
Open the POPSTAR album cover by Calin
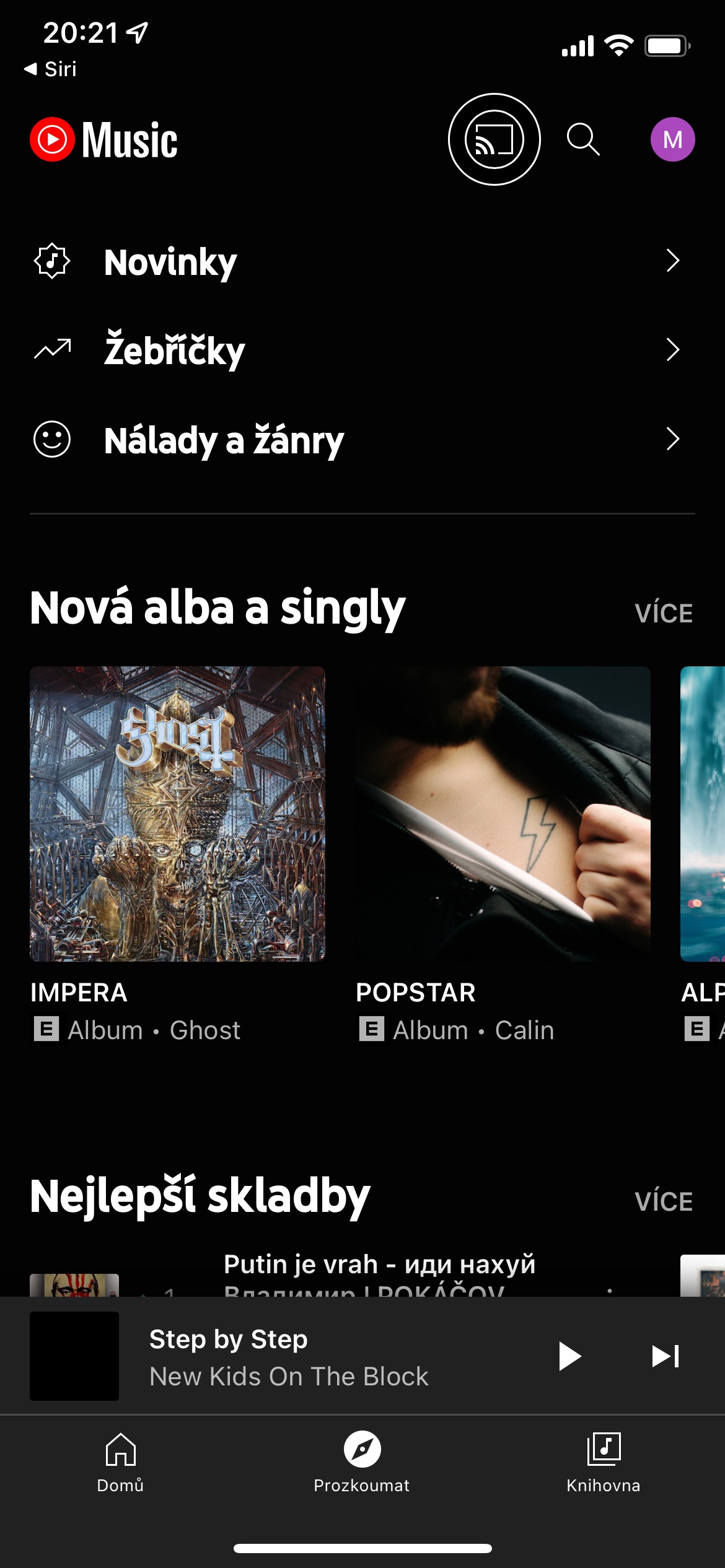click(503, 814)
